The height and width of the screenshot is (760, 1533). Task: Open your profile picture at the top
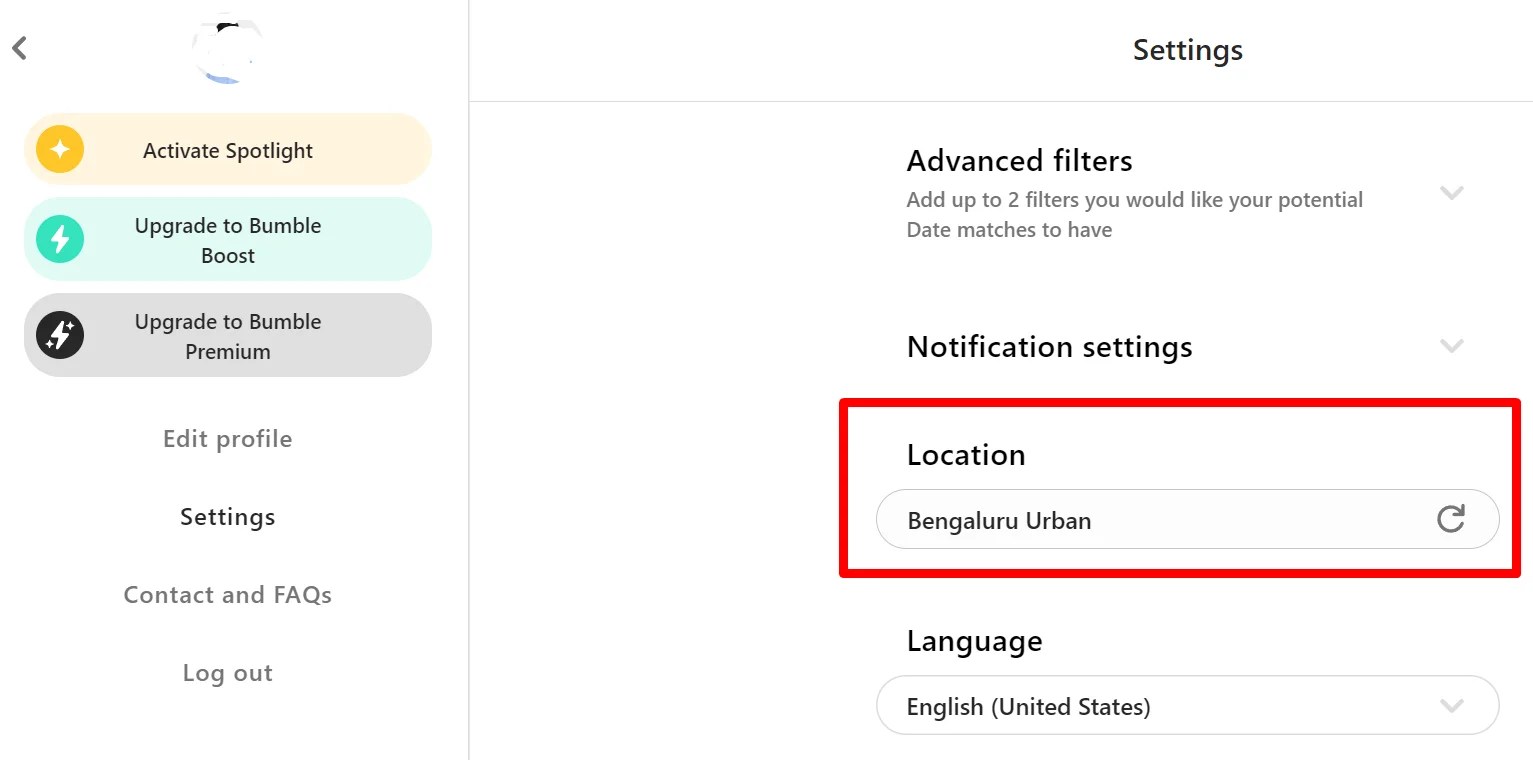coord(227,46)
